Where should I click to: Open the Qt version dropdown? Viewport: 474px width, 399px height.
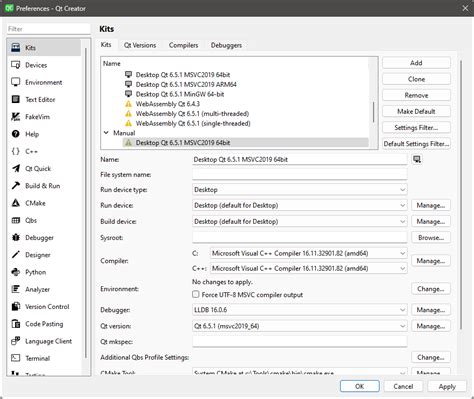(x=300, y=326)
